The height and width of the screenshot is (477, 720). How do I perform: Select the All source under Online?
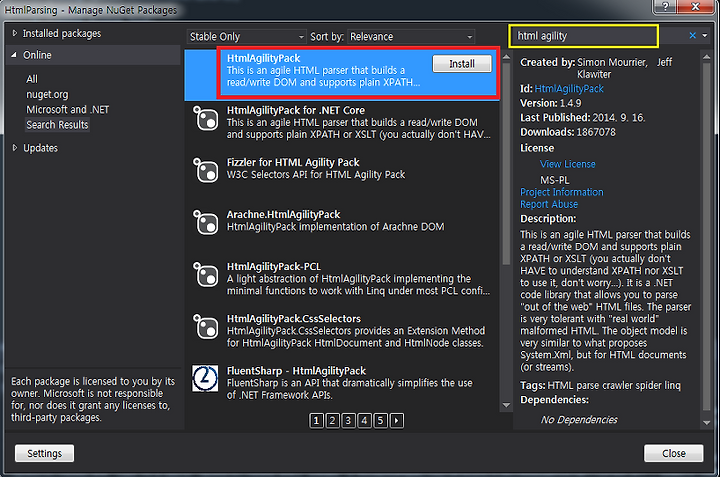click(x=32, y=79)
